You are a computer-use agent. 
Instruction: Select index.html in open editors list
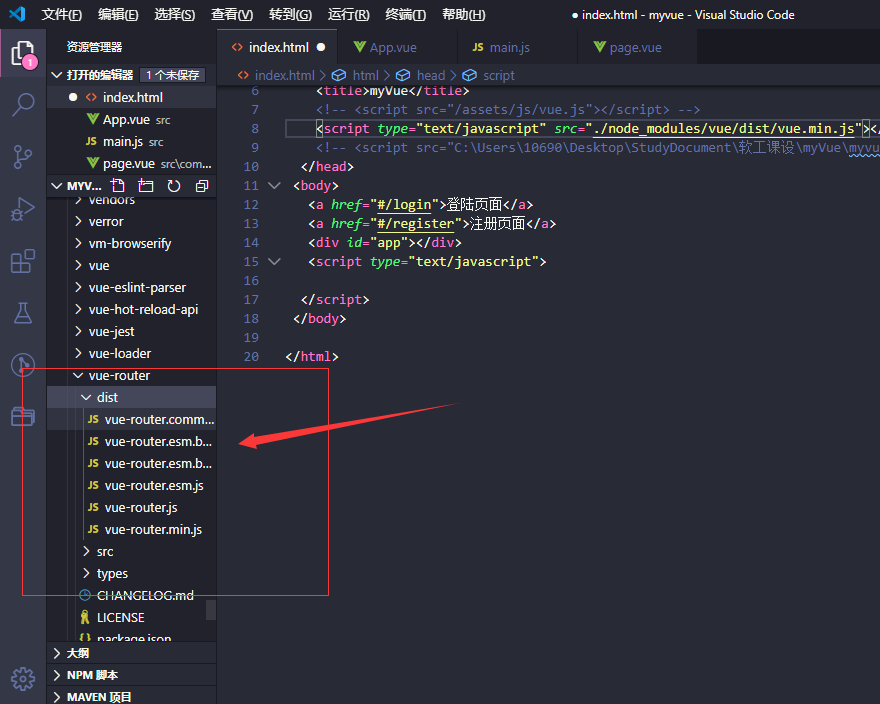click(131, 97)
